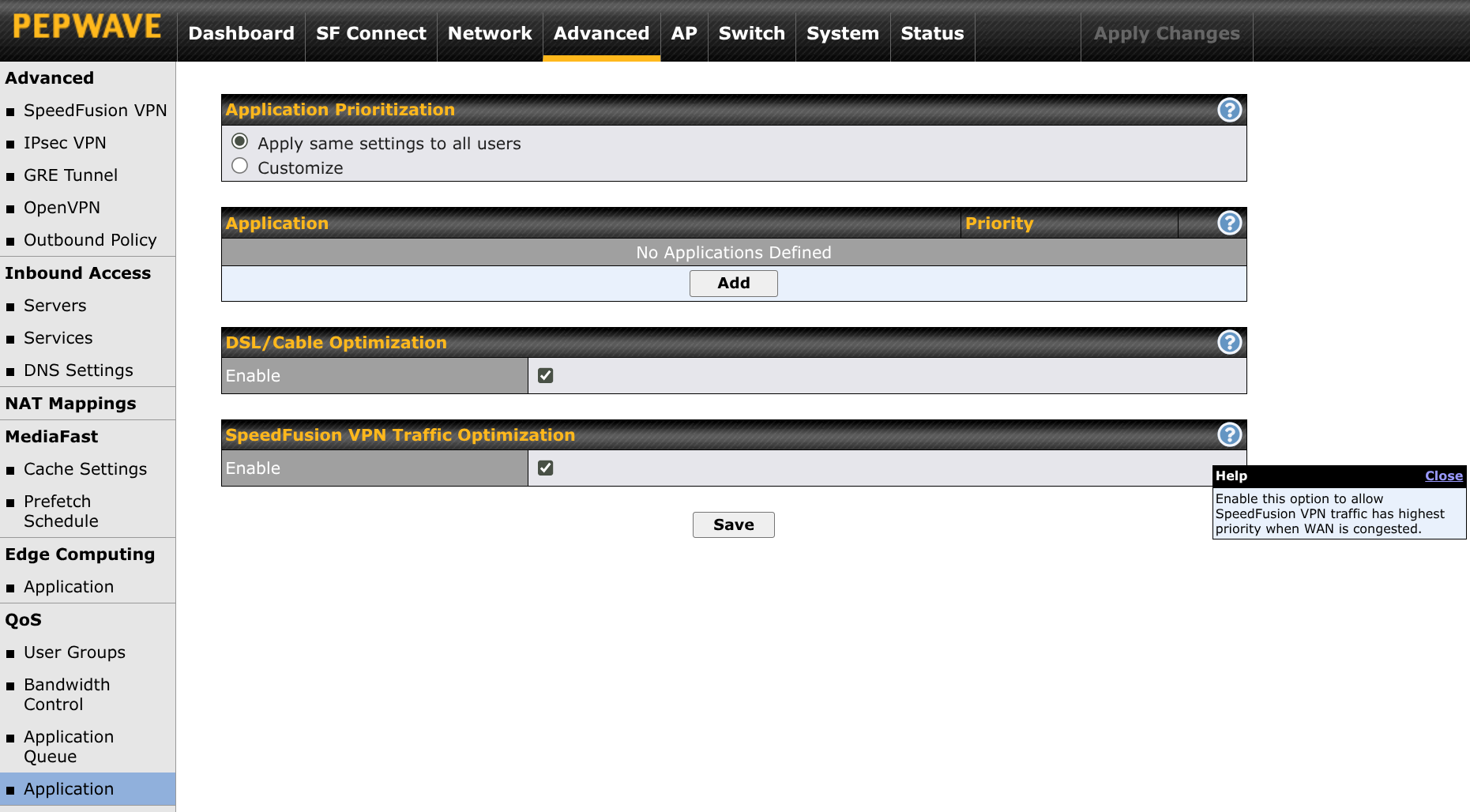Screen dimensions: 1470x812
Task: Open SpeedFusion VPN Traffic Optimization help icon
Action: pyautogui.click(x=1229, y=434)
